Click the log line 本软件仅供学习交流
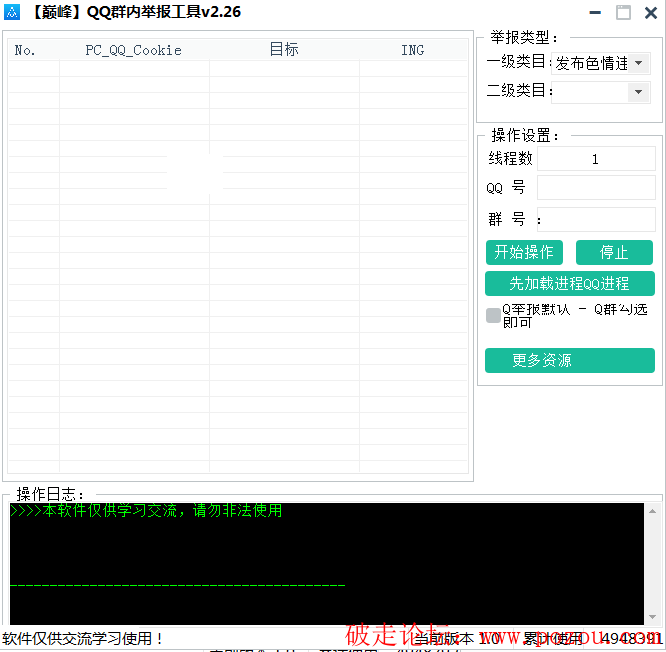The height and width of the screenshot is (652, 666). click(x=146, y=510)
